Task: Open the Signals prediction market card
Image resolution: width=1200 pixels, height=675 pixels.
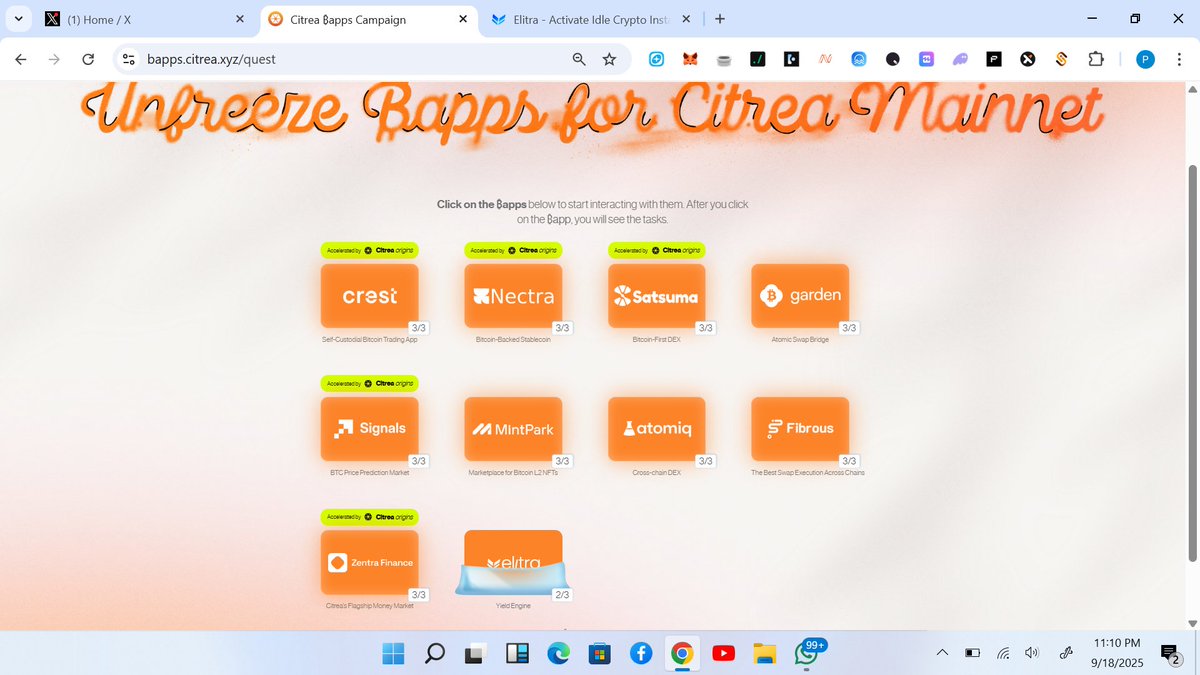Action: pyautogui.click(x=369, y=429)
